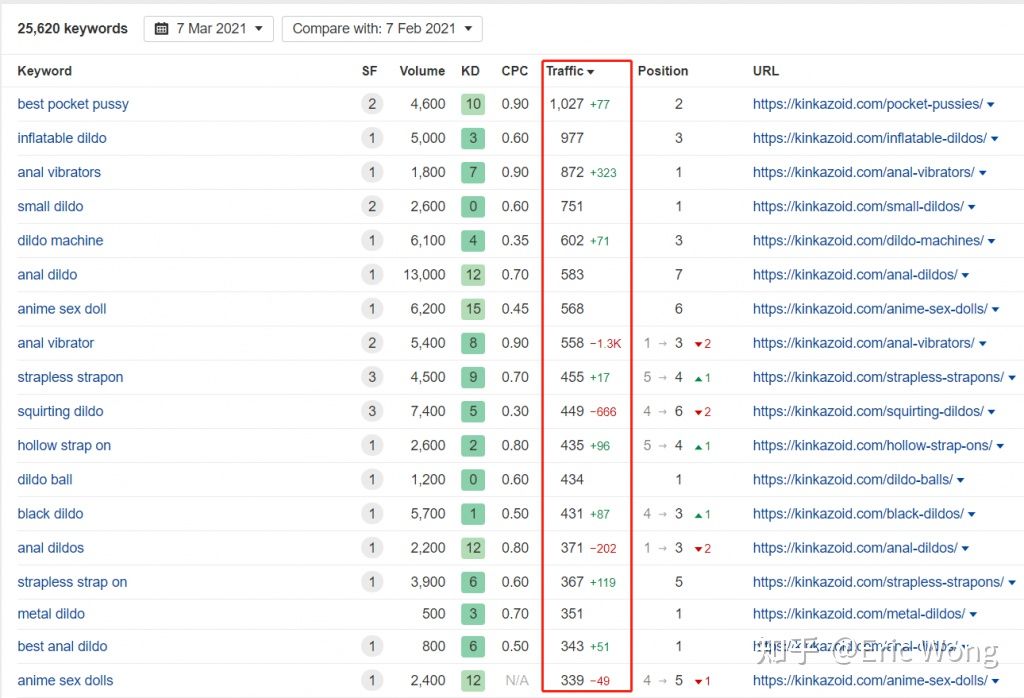Click KD badge 4 in dildo machine row
The image size is (1024, 698).
point(473,240)
